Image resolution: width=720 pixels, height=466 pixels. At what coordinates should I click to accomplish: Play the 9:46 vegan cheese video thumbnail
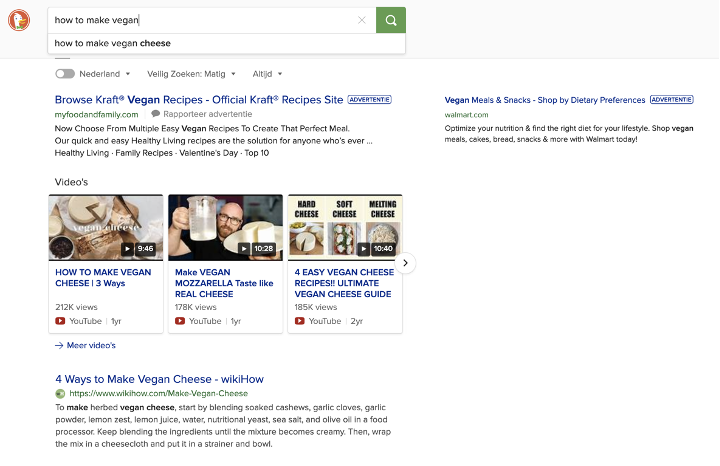point(106,228)
